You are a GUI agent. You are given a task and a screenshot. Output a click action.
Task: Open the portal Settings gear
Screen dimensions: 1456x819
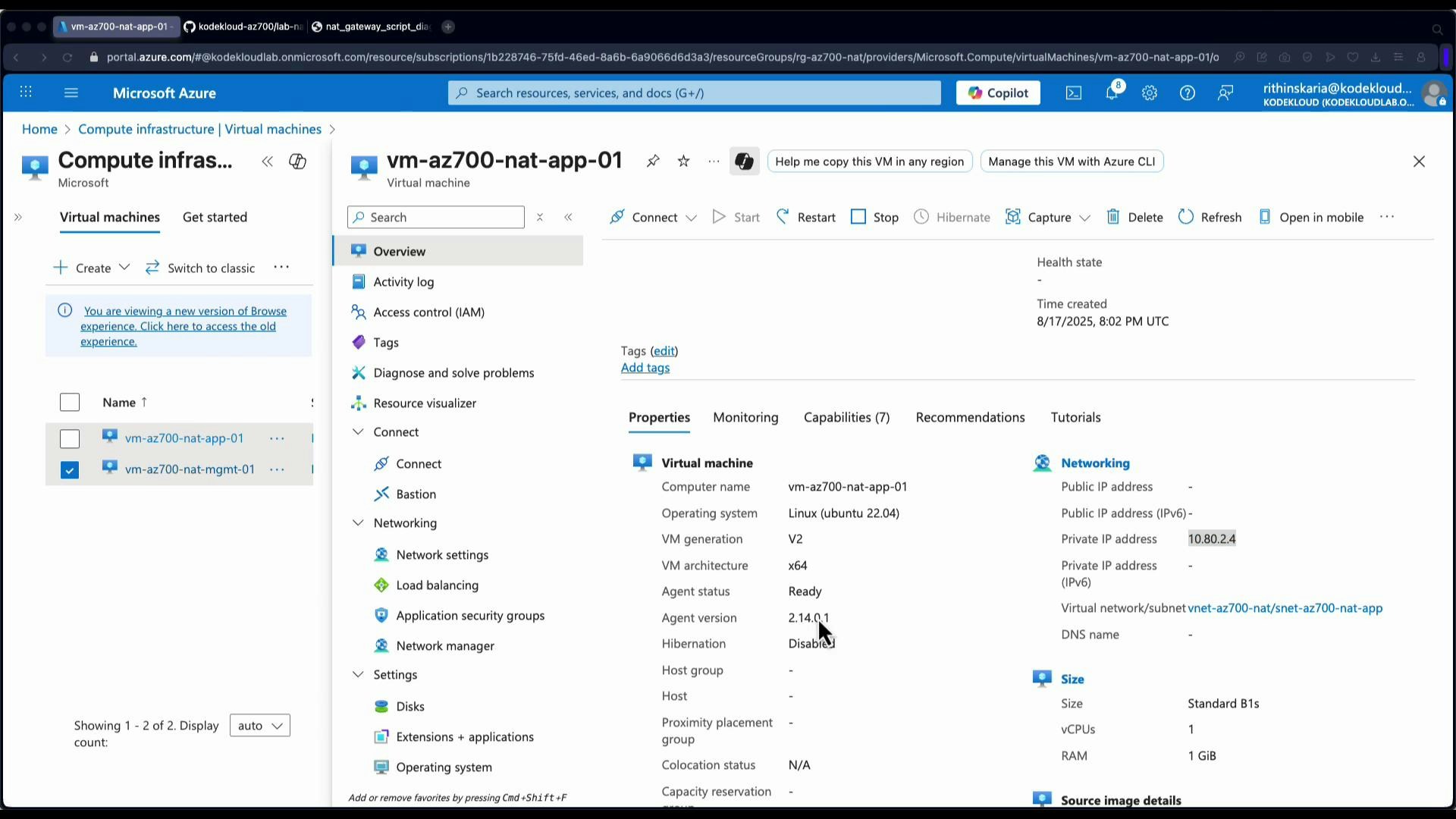[x=1149, y=93]
